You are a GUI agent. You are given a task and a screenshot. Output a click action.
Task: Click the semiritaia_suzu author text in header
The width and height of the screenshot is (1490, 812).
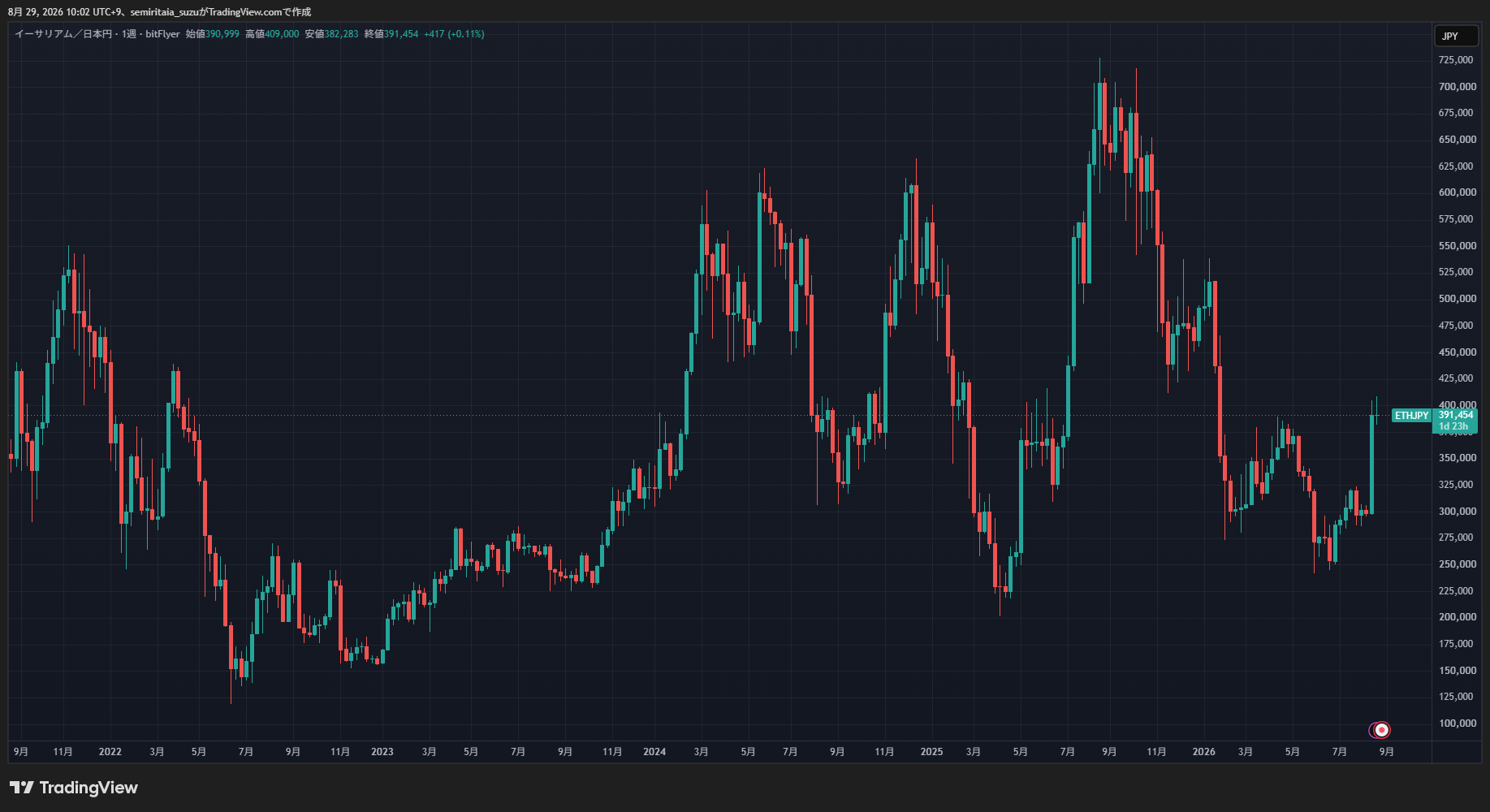(x=164, y=12)
